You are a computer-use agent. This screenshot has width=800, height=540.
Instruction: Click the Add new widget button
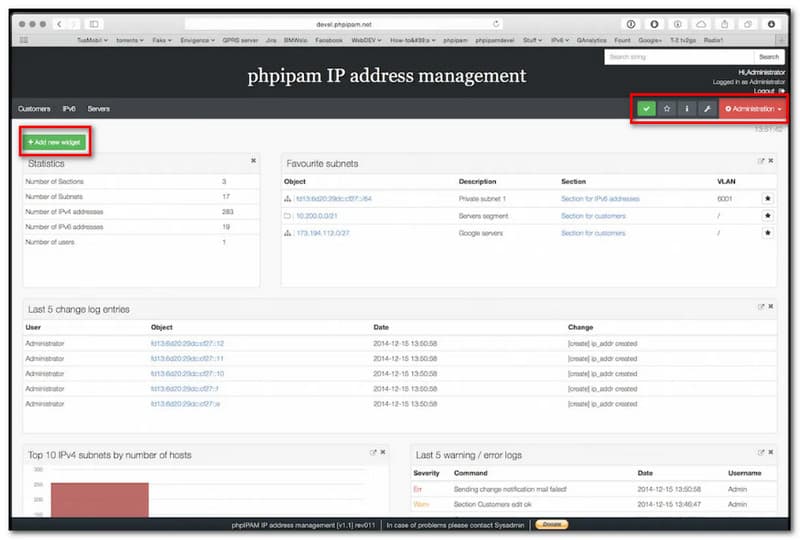coord(55,142)
